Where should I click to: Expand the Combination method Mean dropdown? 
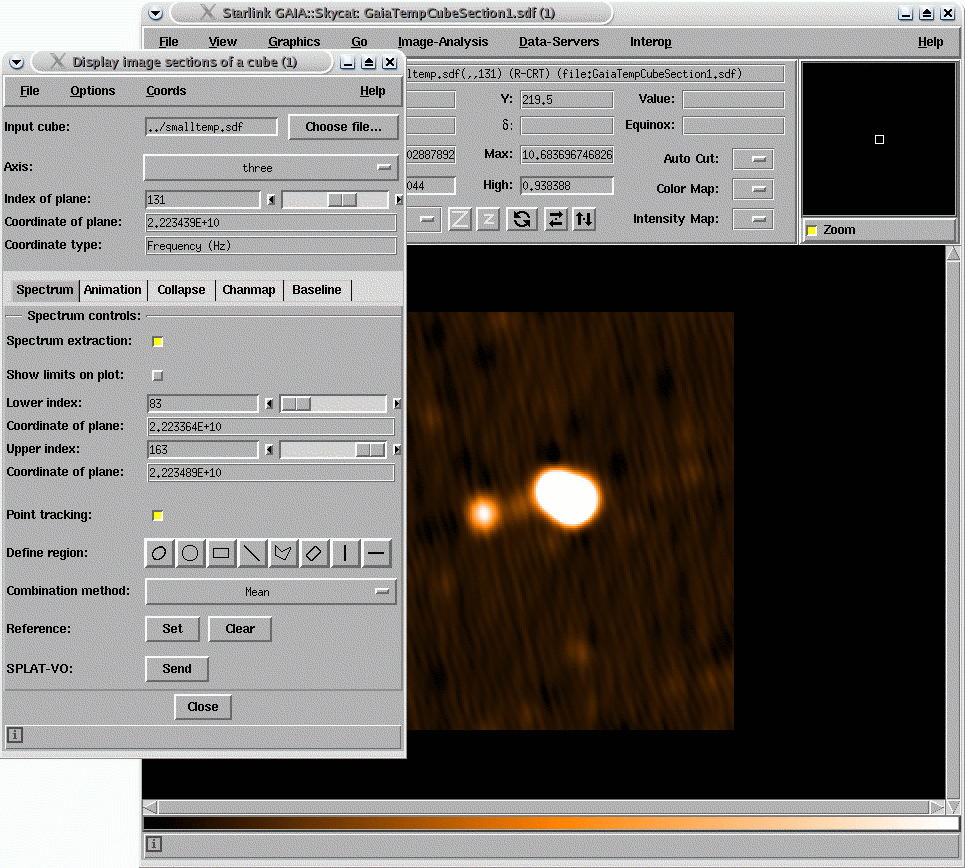coord(271,592)
